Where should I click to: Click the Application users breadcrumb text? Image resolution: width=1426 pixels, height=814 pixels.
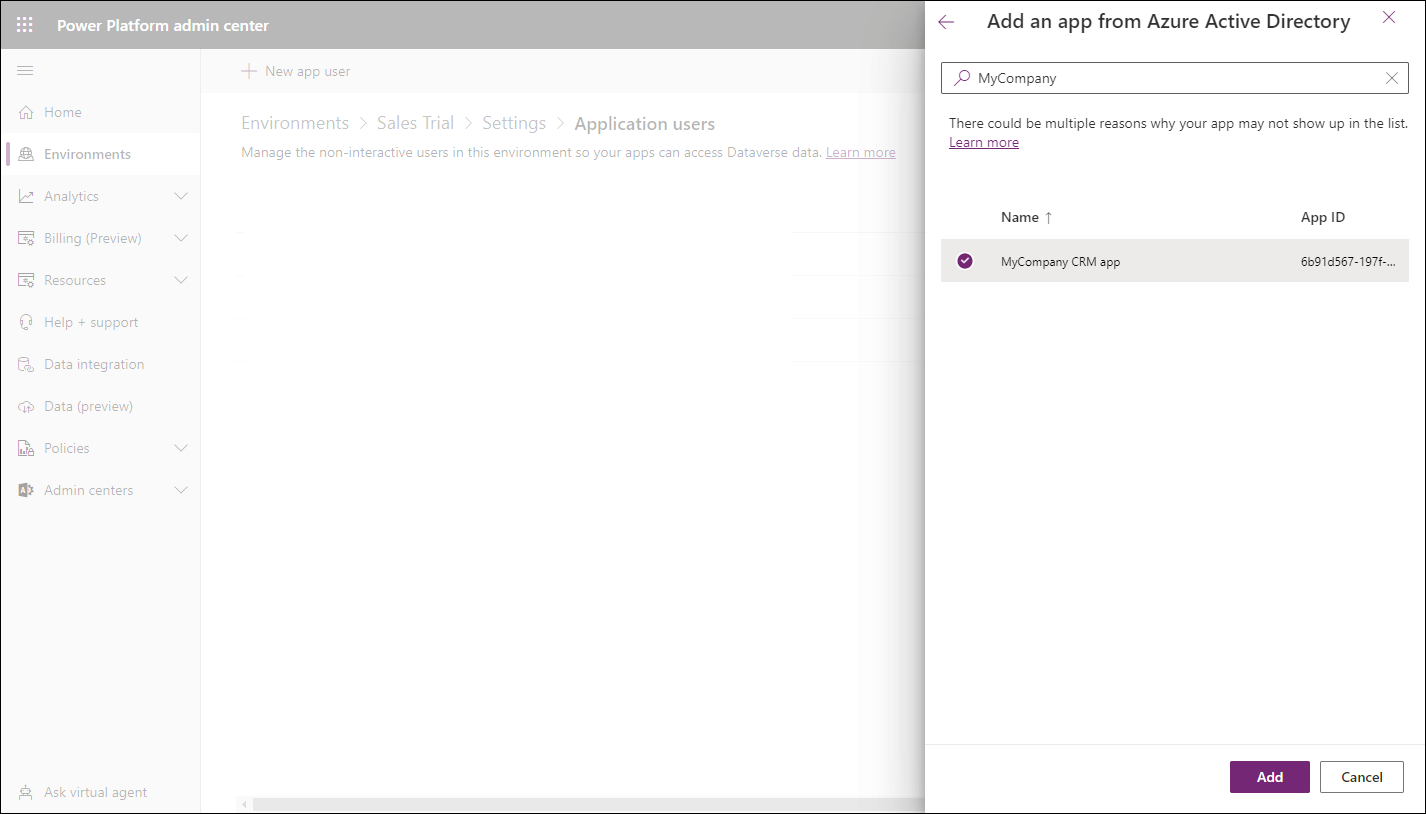[x=645, y=124]
